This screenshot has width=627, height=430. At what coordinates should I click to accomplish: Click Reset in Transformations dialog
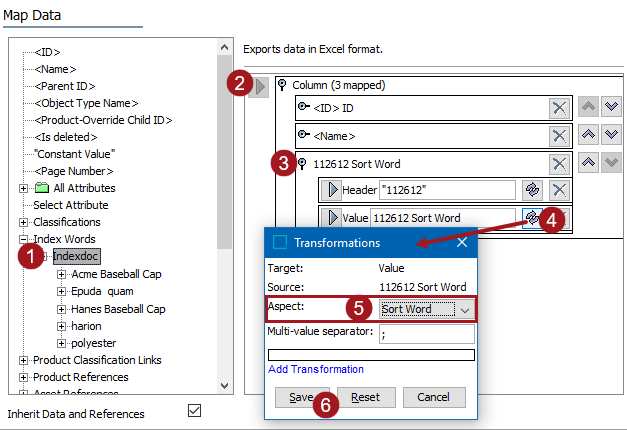366,397
